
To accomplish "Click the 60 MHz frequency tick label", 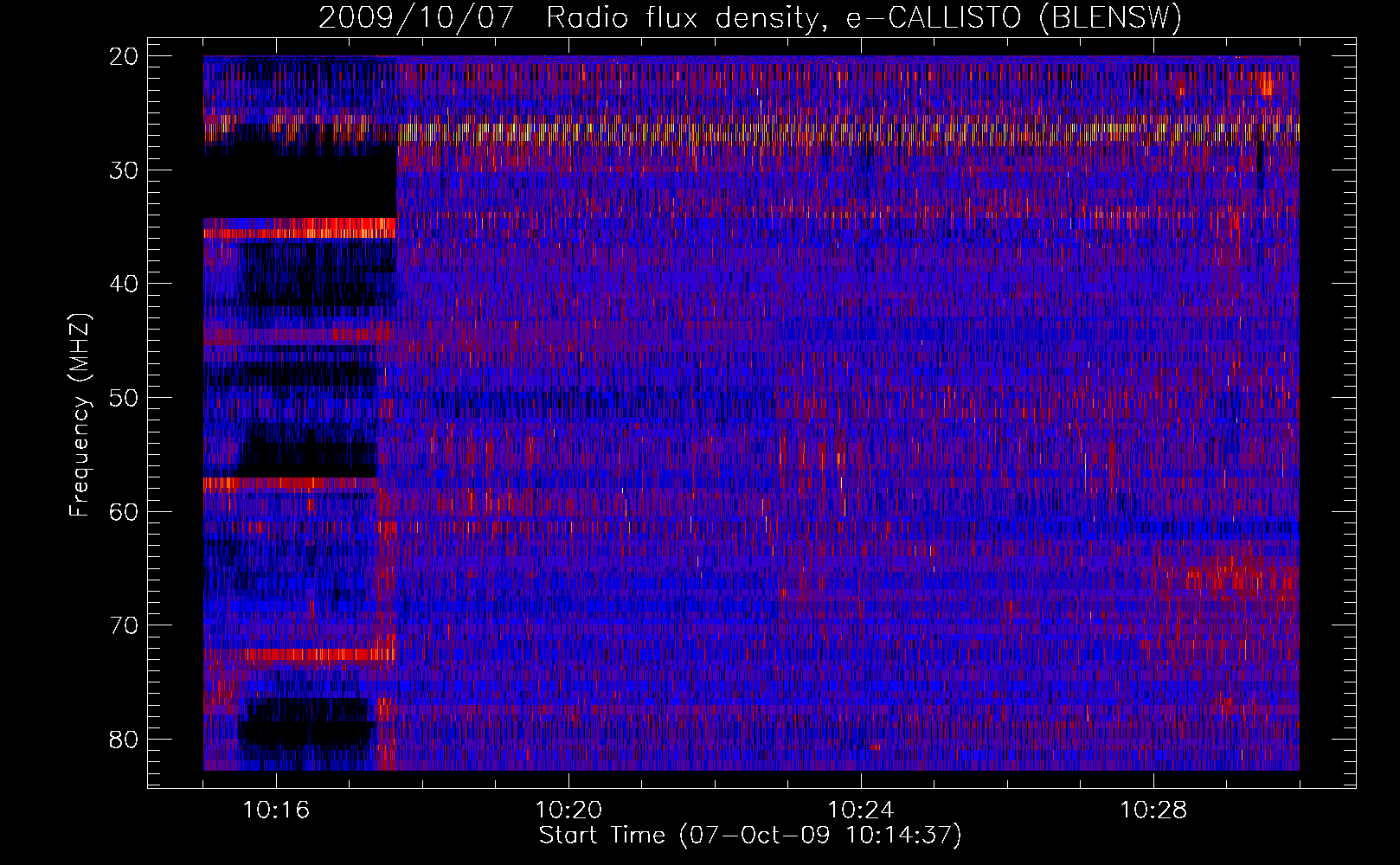I will (x=125, y=511).
